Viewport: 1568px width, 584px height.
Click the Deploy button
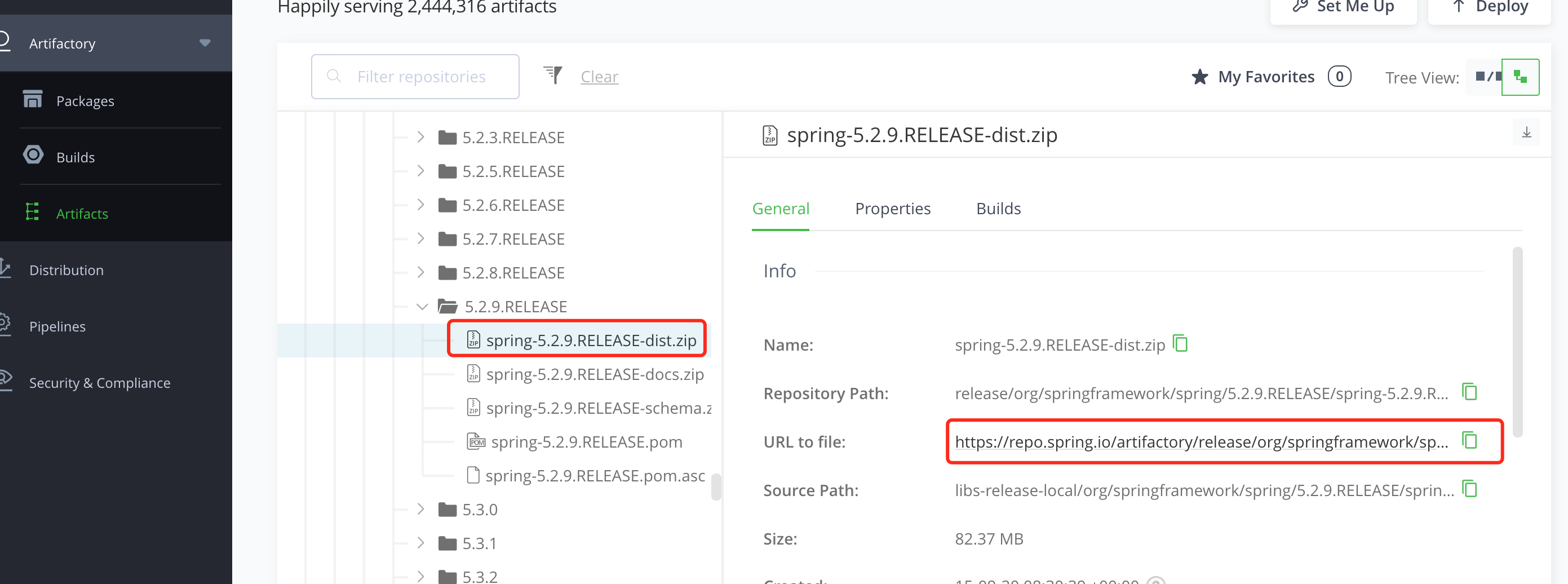pyautogui.click(x=1489, y=7)
